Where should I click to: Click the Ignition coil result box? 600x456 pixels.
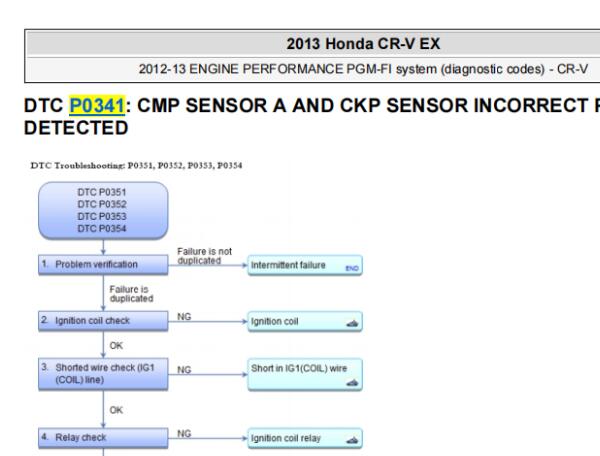[x=305, y=321]
